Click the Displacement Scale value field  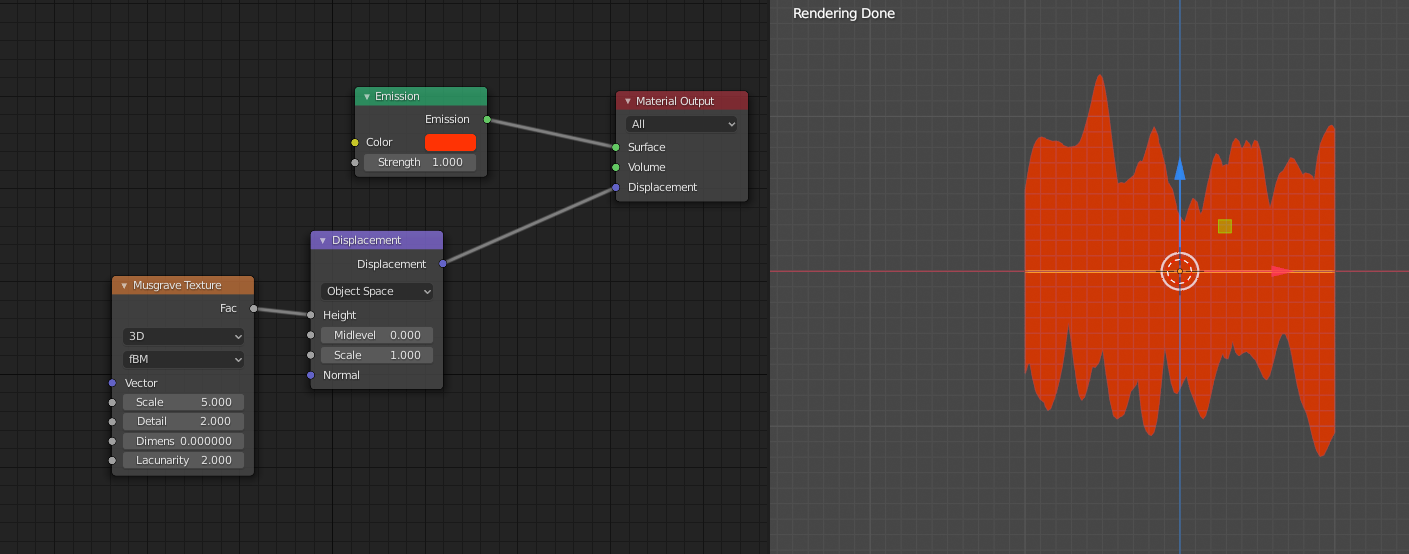pyautogui.click(x=377, y=355)
